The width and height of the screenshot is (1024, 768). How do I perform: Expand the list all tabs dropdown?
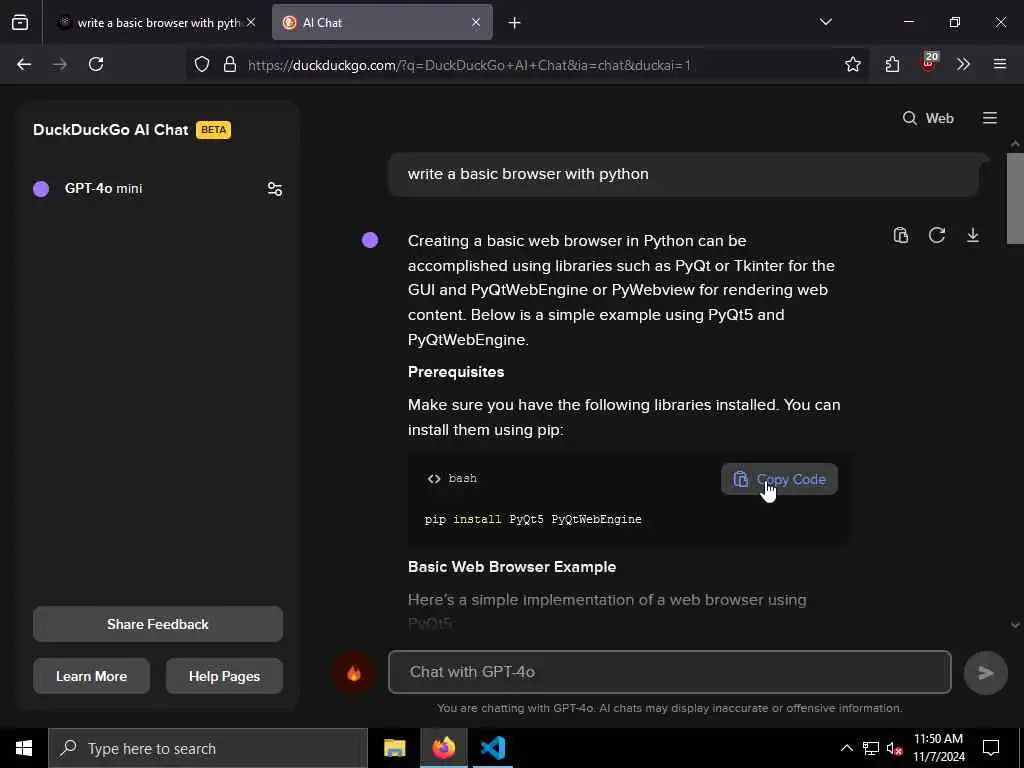pyautogui.click(x=825, y=22)
